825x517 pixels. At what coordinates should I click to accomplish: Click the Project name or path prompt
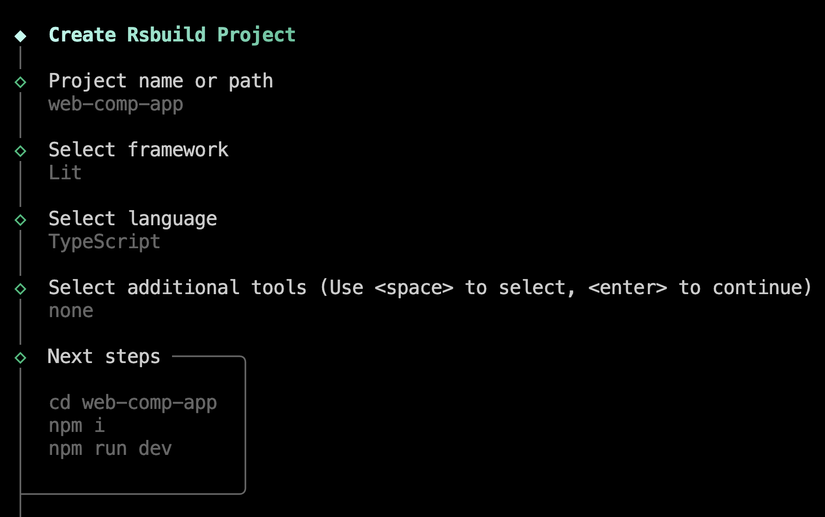pos(160,81)
